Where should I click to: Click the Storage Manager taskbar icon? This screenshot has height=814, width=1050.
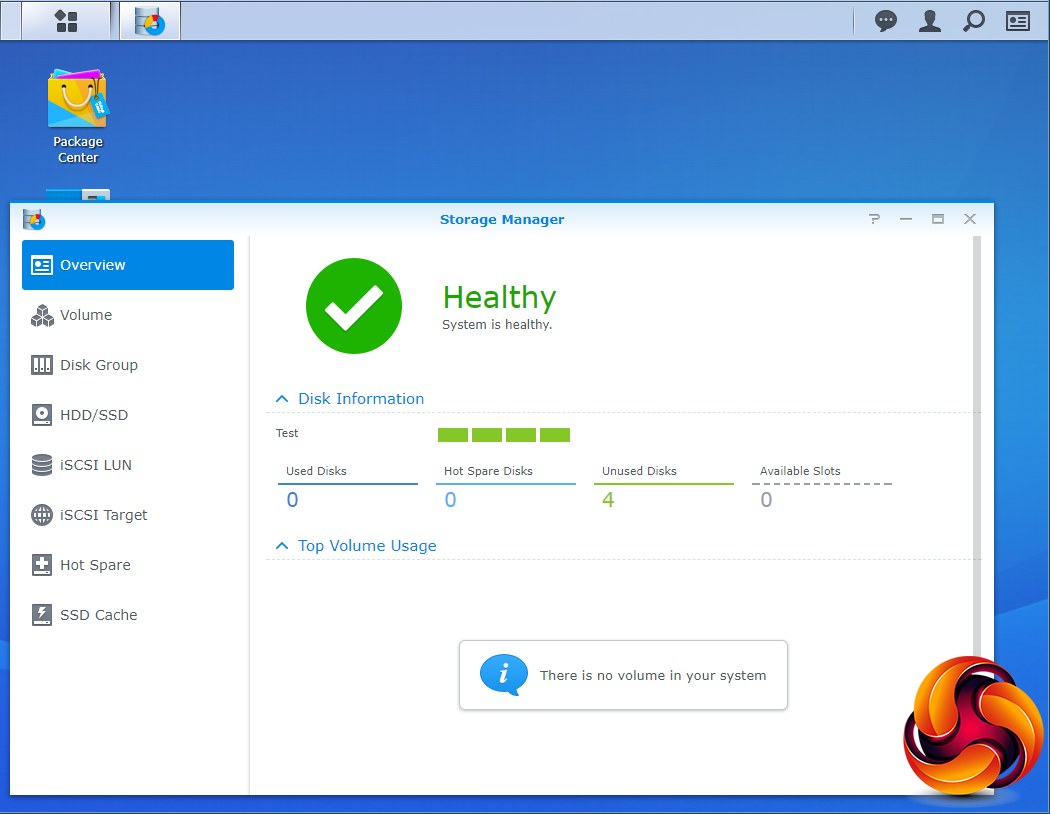pos(150,21)
